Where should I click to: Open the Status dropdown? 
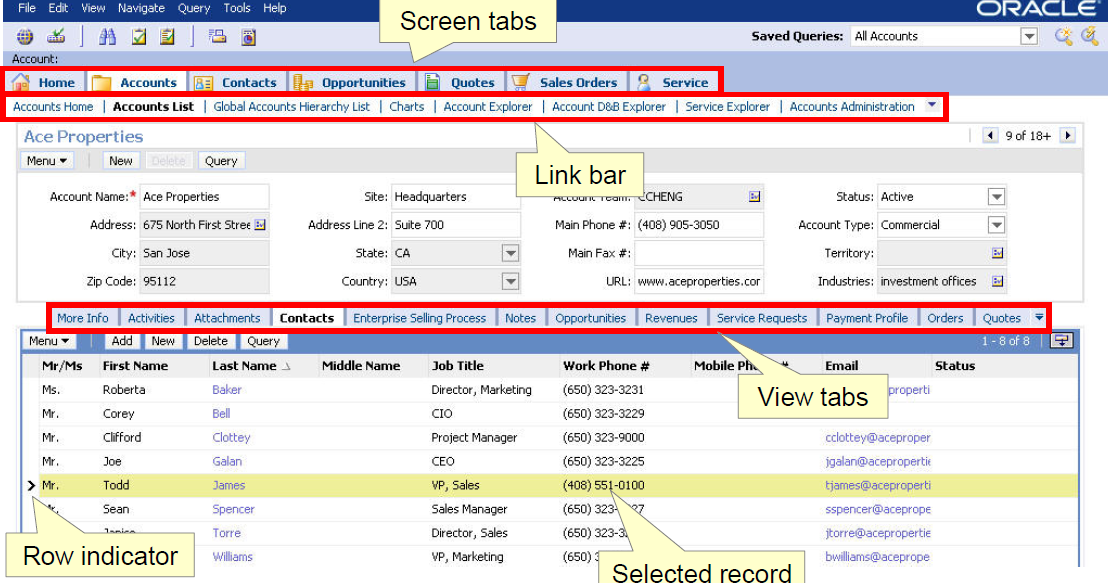996,197
